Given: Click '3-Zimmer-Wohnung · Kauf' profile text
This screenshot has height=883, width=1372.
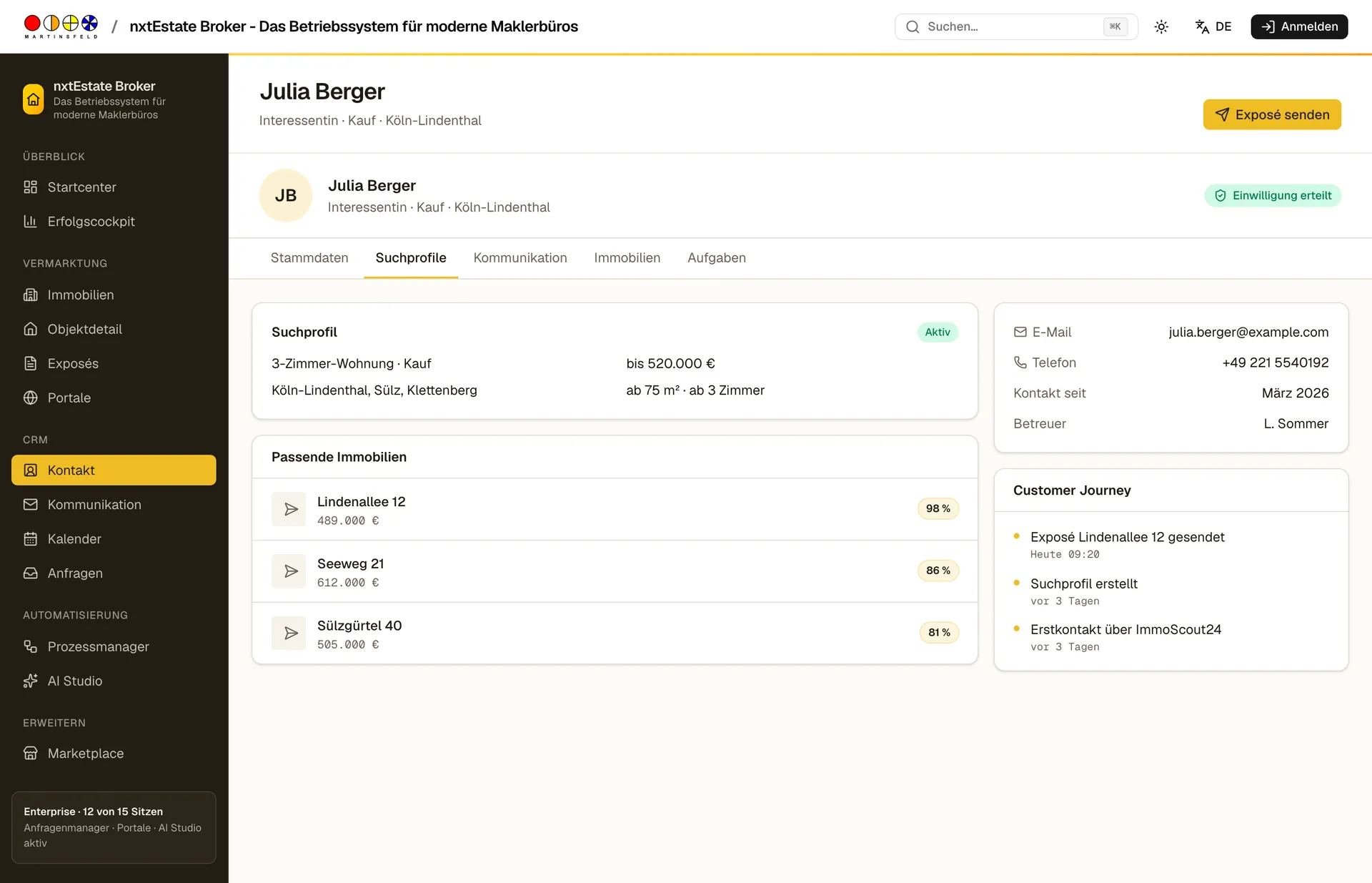Looking at the screenshot, I should 352,364.
